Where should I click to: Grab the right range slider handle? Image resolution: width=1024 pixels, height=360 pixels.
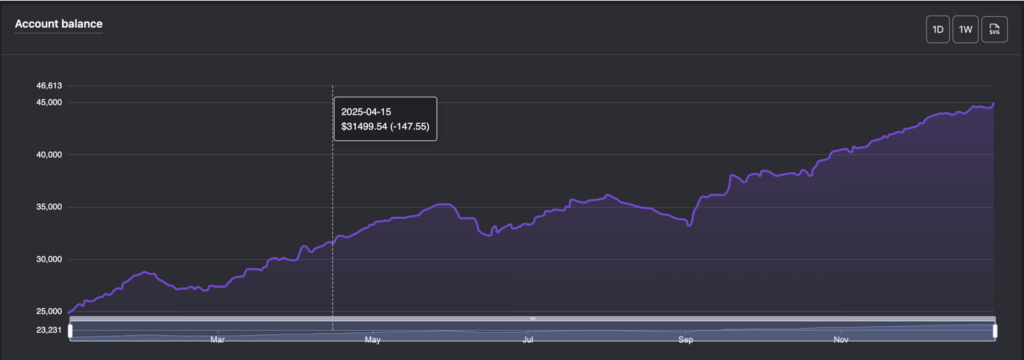point(995,331)
